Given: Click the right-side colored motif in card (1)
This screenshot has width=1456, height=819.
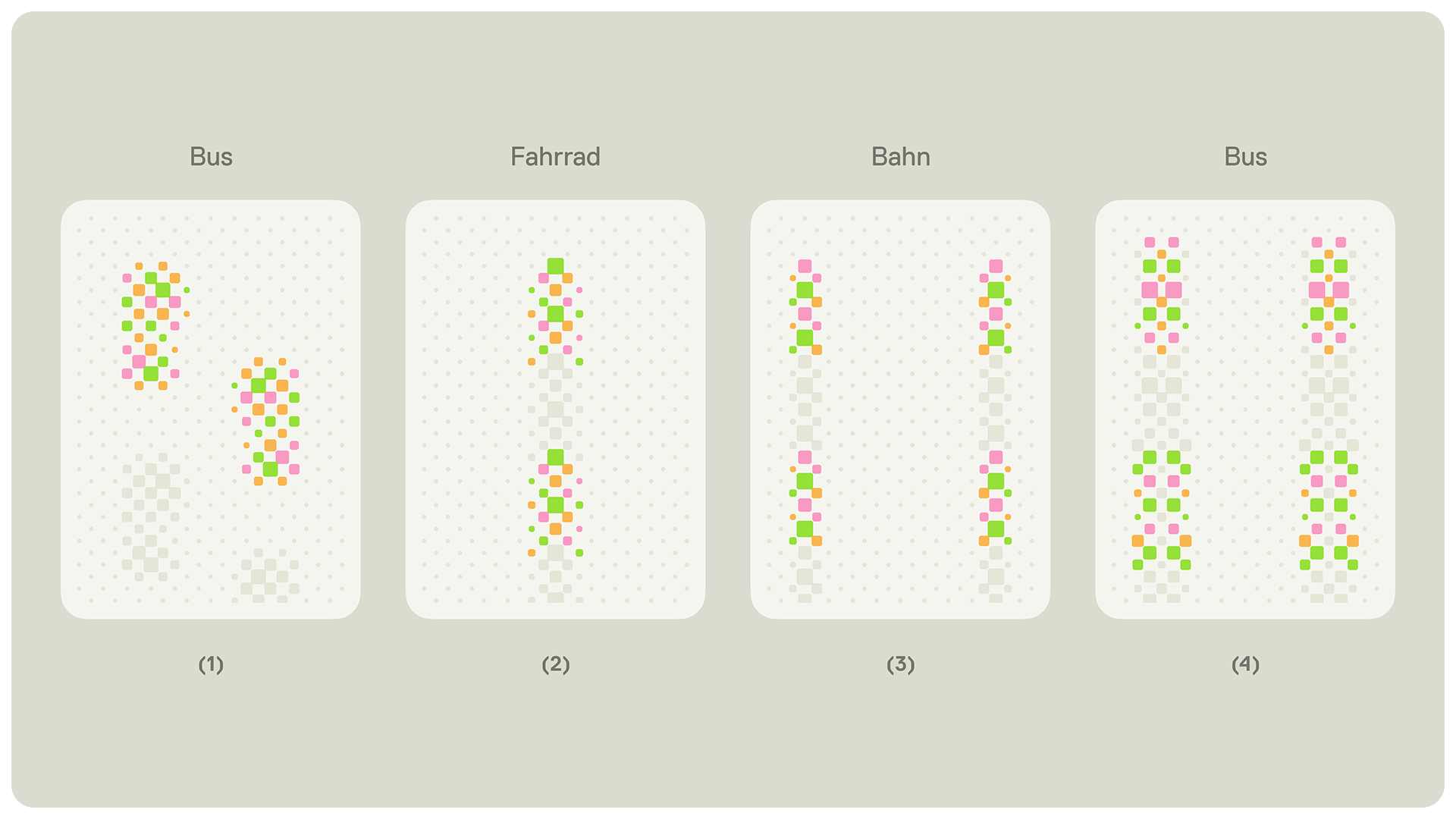Looking at the screenshot, I should pos(270,422).
